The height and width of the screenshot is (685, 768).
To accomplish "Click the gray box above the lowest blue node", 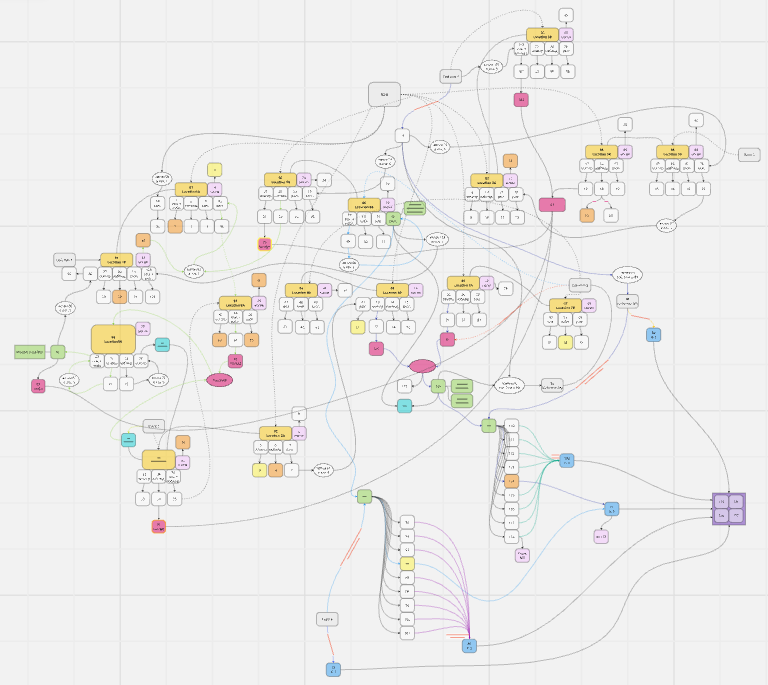I will point(328,620).
